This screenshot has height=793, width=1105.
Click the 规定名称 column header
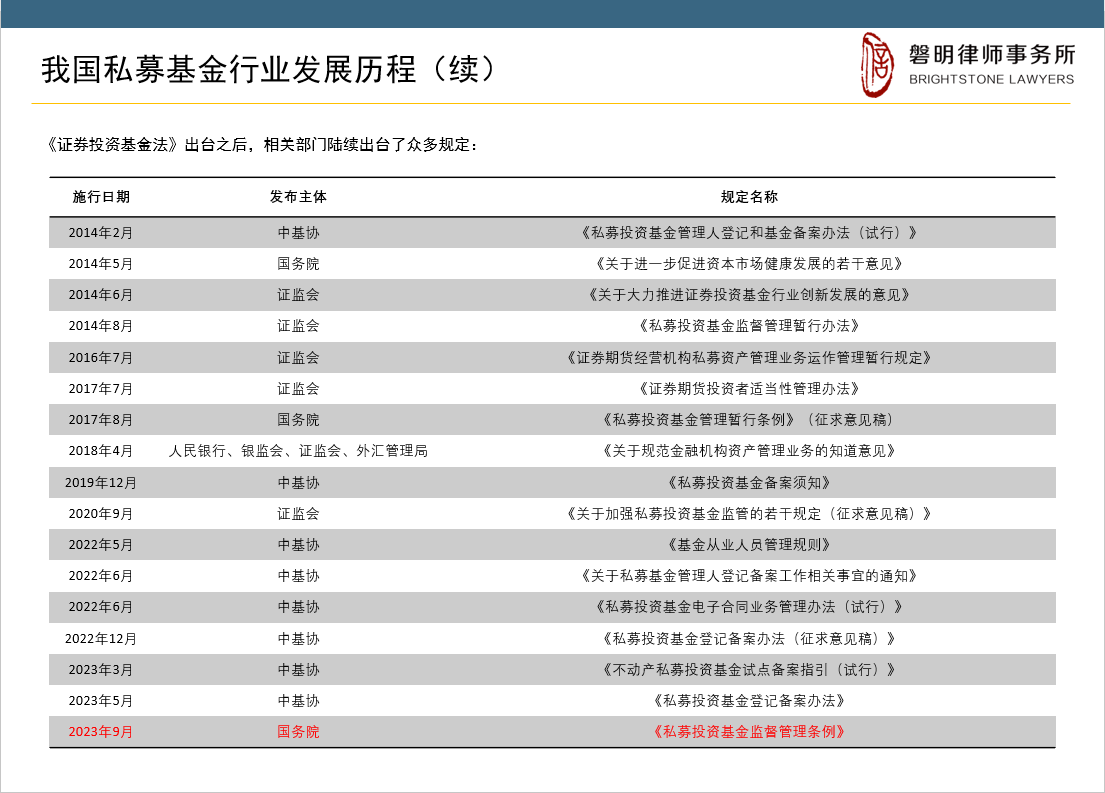pos(749,197)
